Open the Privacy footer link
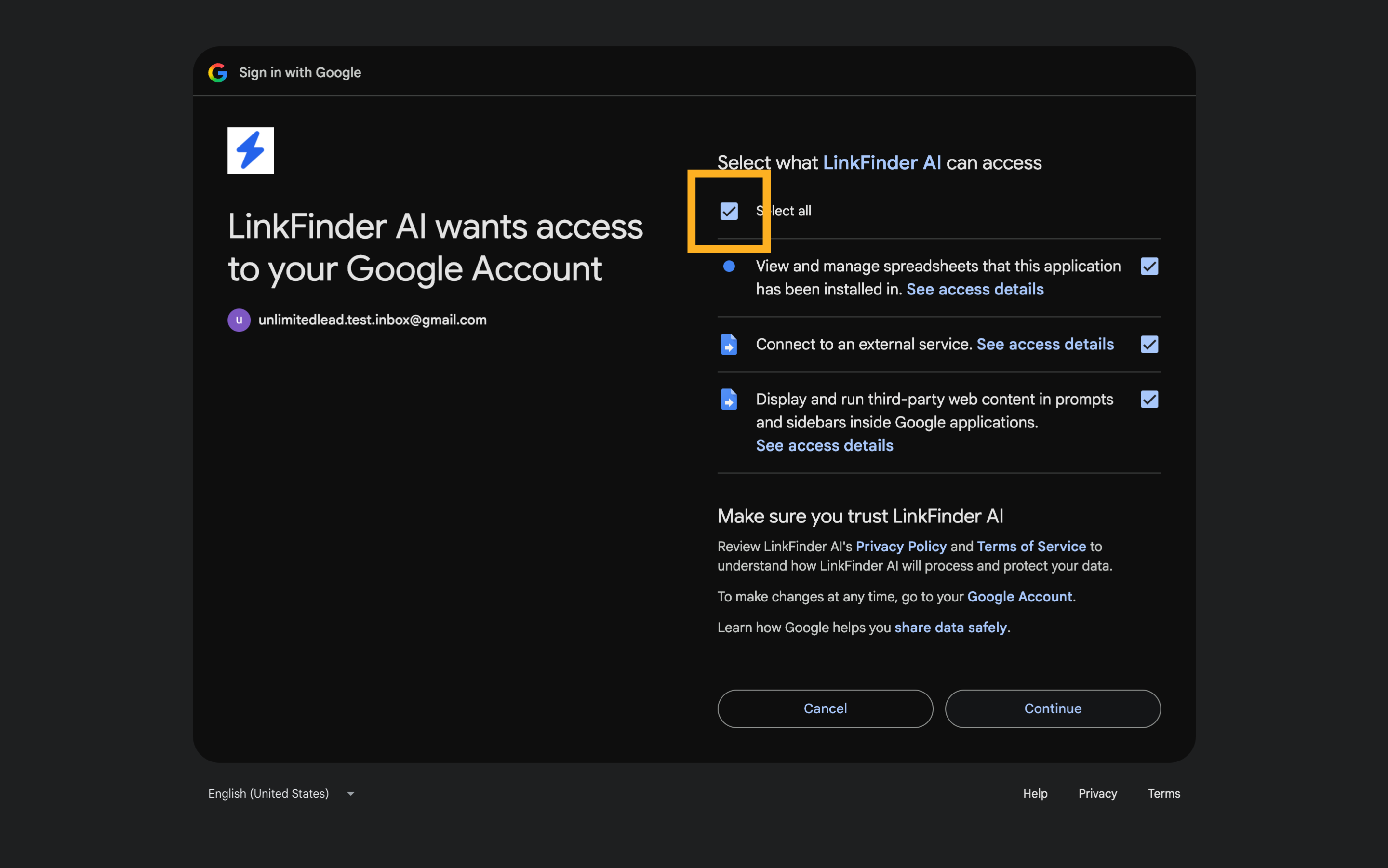 click(1097, 793)
